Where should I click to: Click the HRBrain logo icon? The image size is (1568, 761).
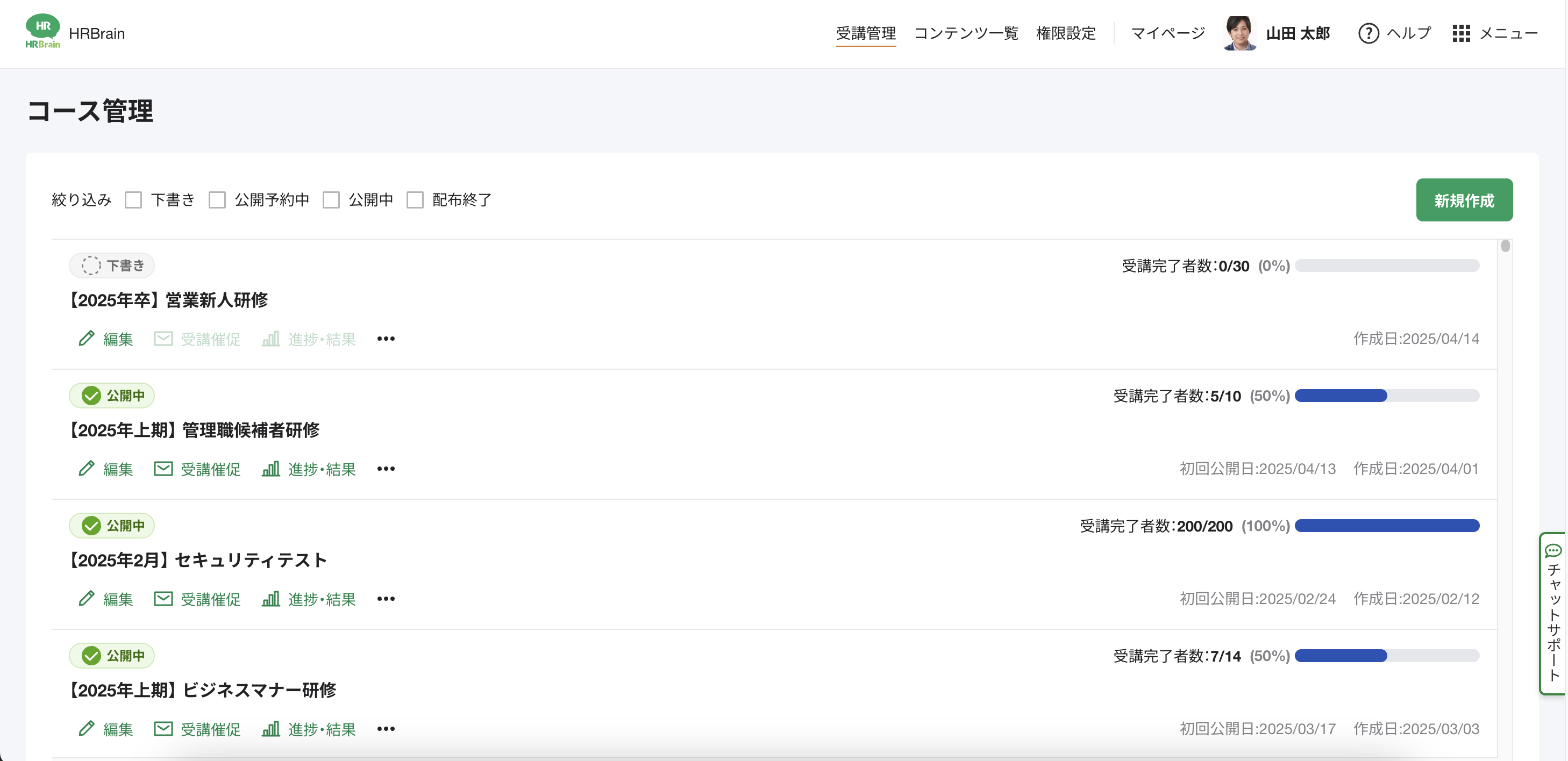click(42, 32)
